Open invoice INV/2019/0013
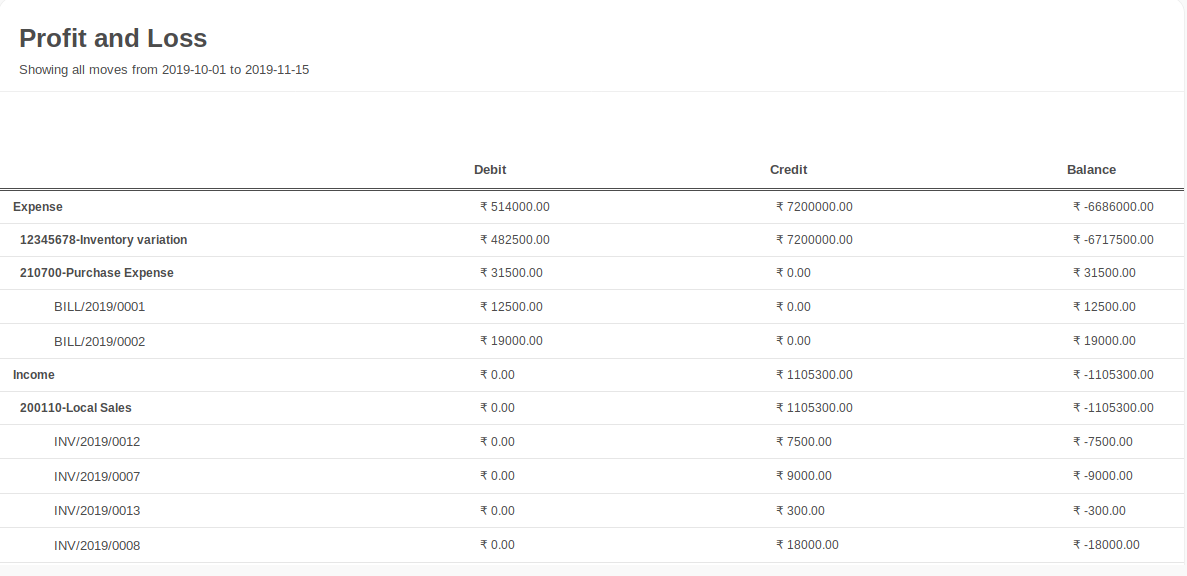Viewport: 1187px width, 576px height. (97, 511)
